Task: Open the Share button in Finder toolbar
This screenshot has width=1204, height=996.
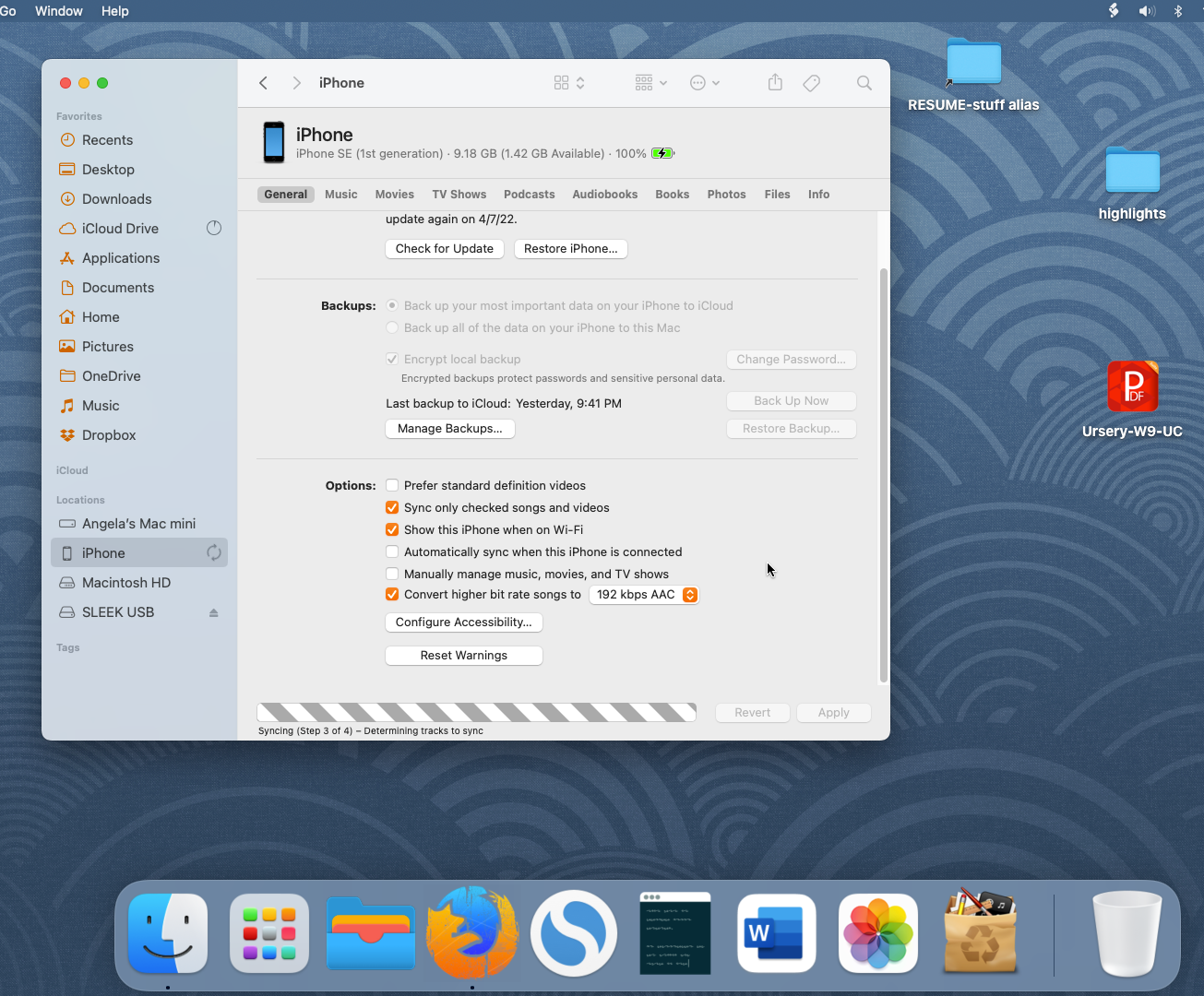Action: 775,83
